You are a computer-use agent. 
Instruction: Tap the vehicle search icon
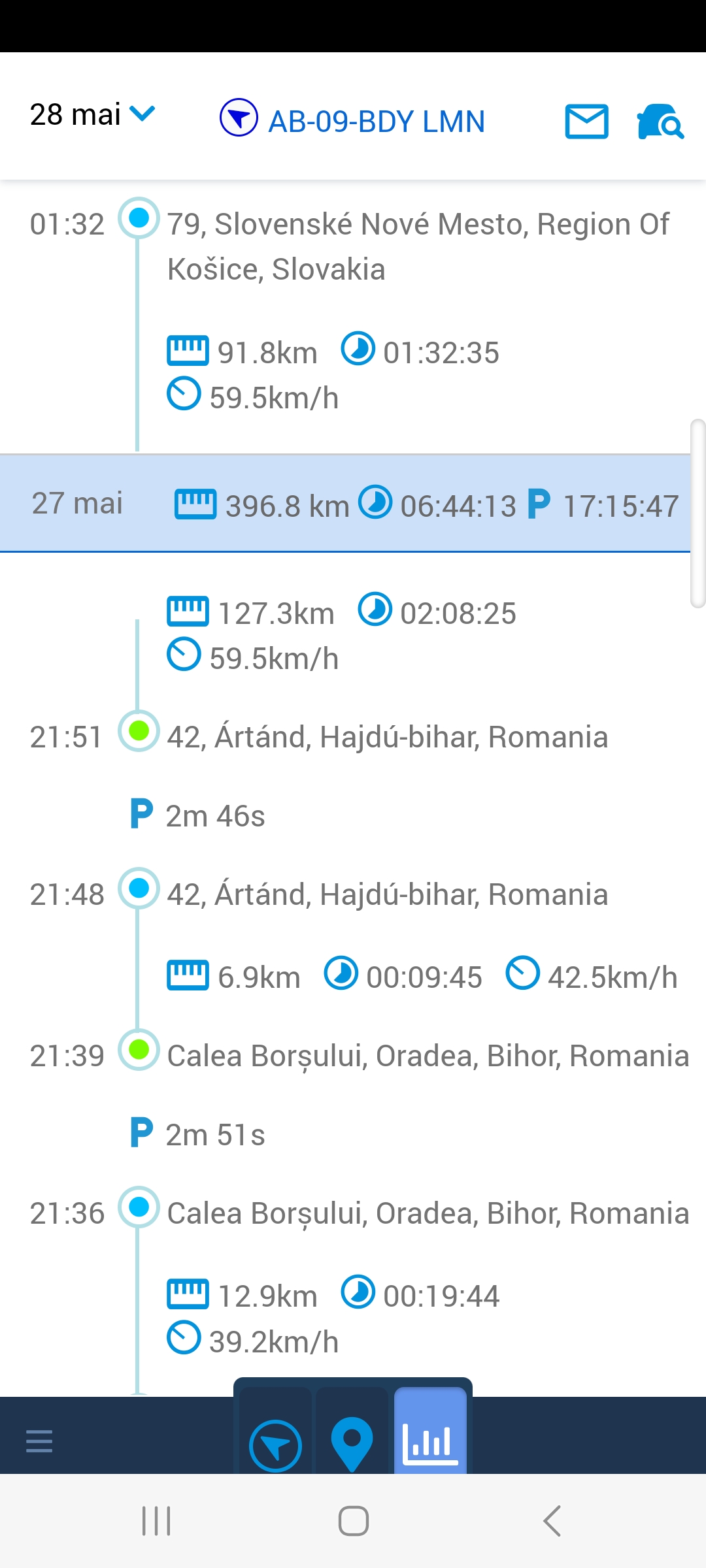point(660,122)
